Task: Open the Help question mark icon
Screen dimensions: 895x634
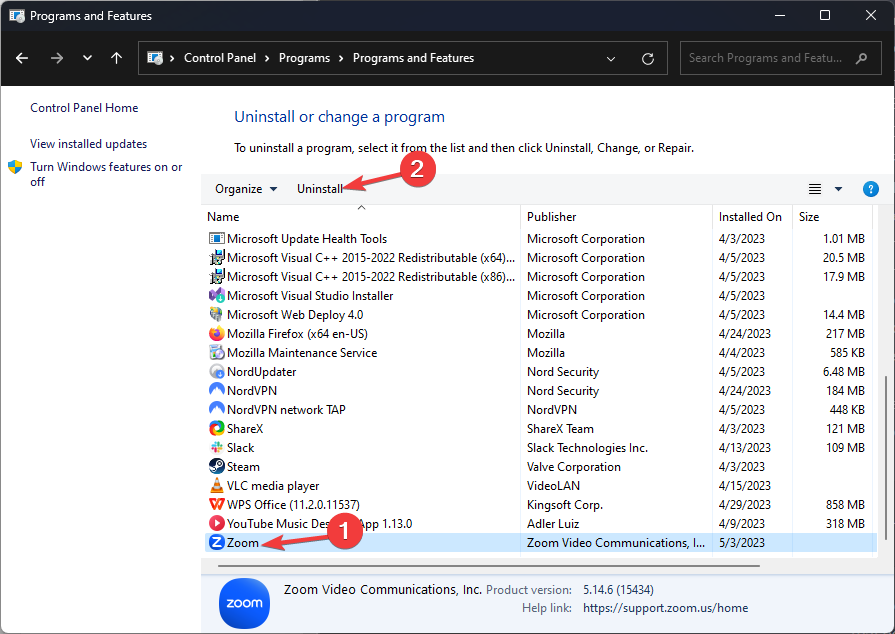Action: [870, 189]
